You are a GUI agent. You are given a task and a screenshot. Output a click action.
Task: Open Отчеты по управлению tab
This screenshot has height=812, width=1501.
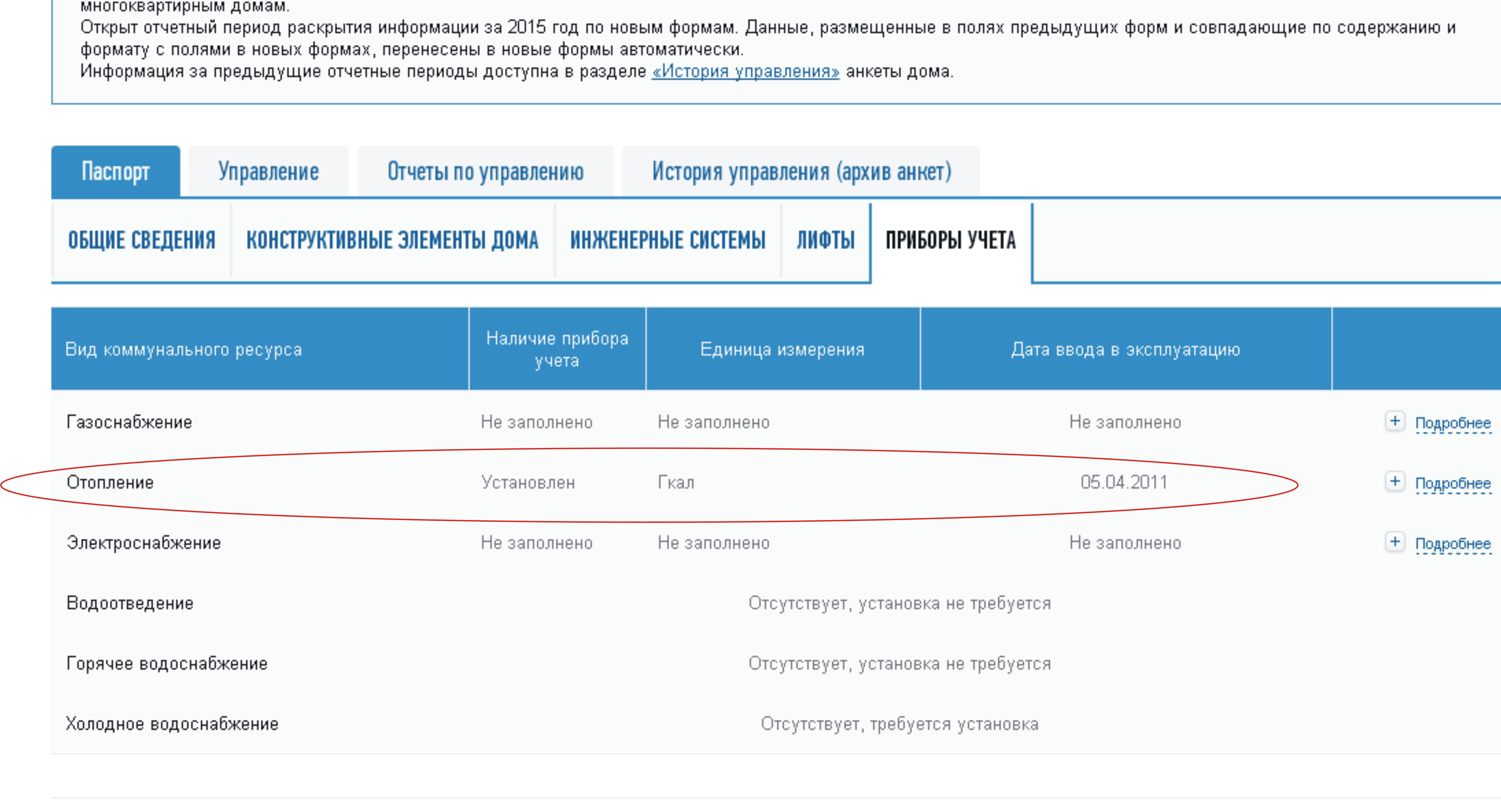pos(485,172)
